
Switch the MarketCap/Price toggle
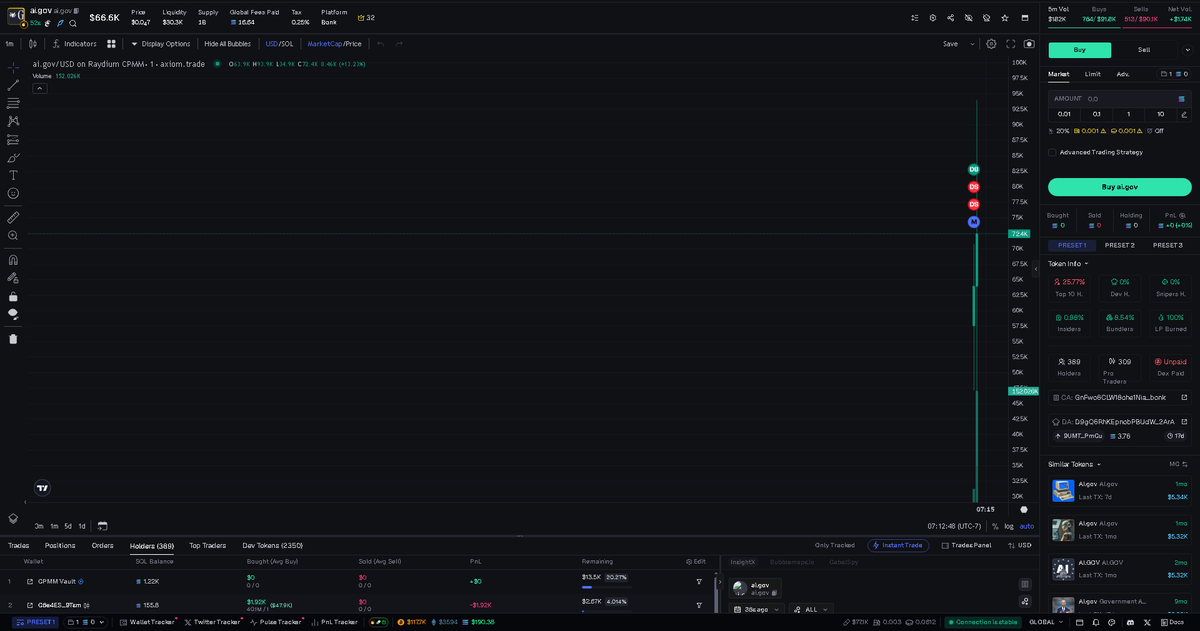coord(334,44)
